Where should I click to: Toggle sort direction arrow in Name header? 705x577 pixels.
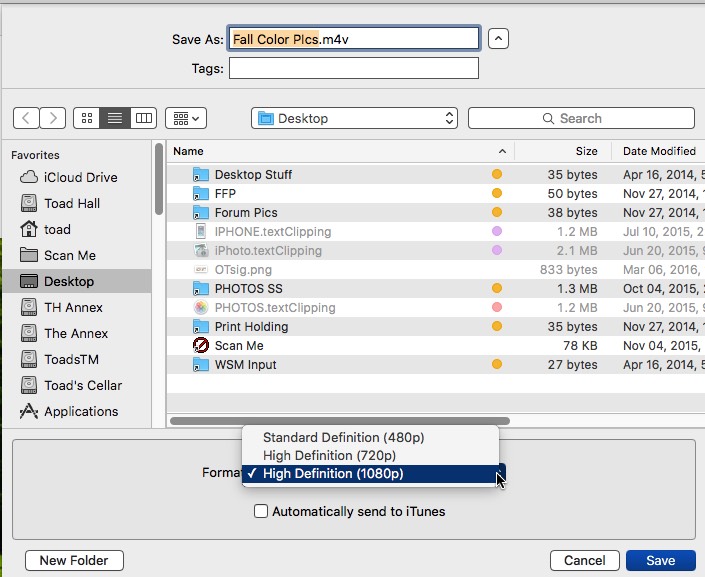point(502,152)
